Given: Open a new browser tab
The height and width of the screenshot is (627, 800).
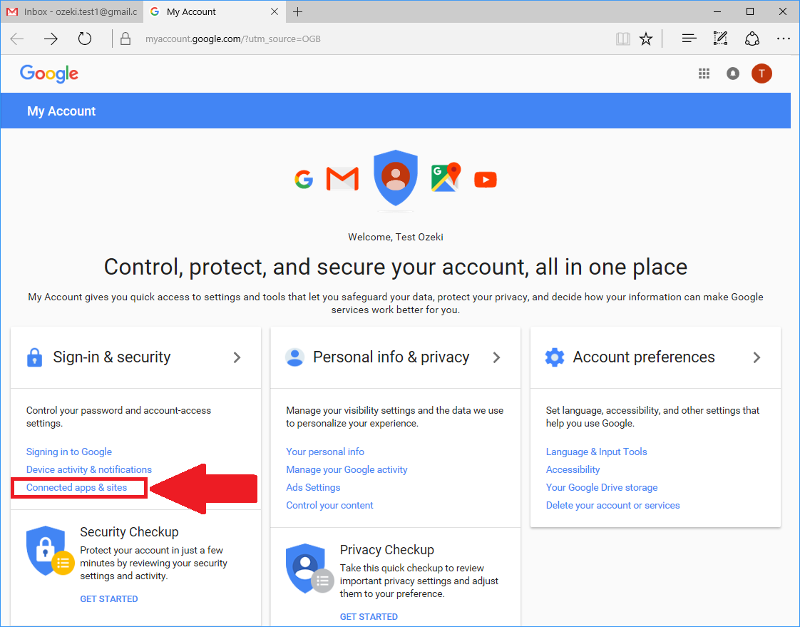Looking at the screenshot, I should [x=297, y=12].
